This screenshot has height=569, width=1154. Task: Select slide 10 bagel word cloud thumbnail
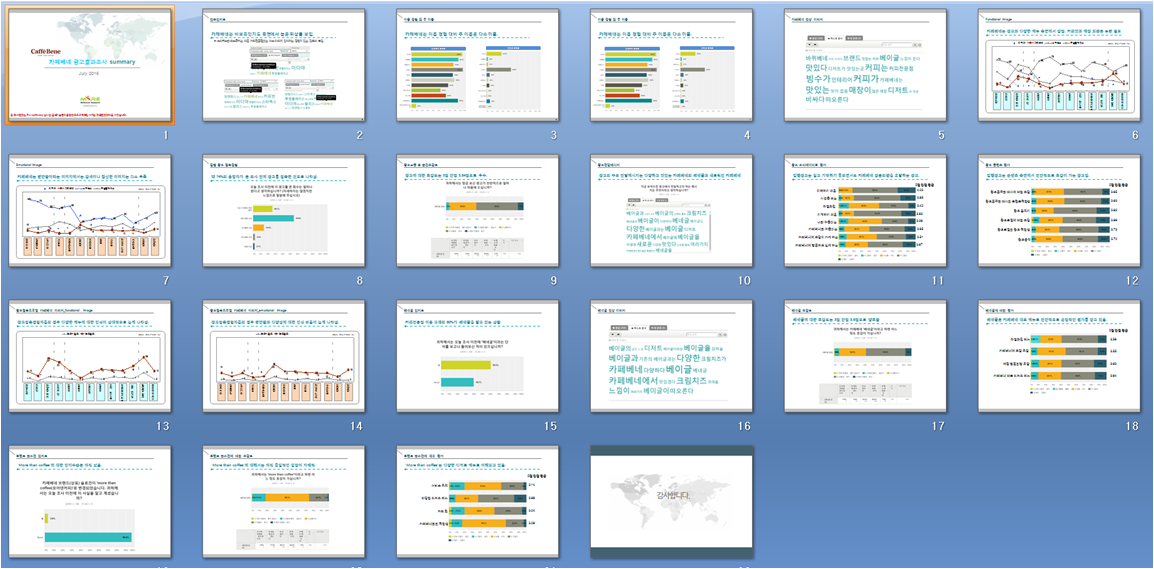click(x=671, y=210)
